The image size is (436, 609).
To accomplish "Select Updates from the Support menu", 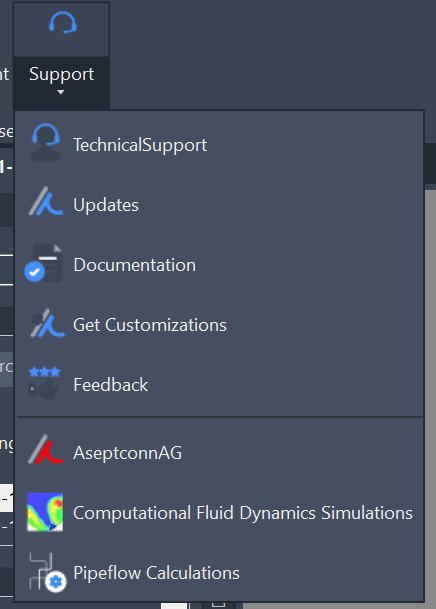I will tap(219, 205).
